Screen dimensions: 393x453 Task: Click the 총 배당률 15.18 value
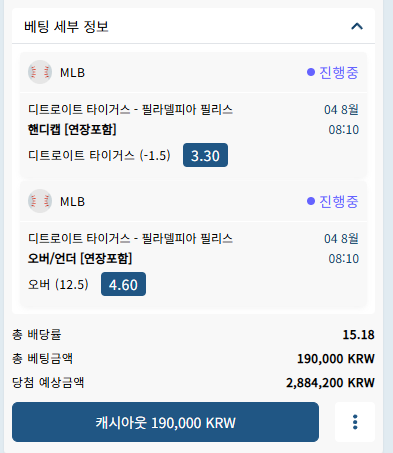[x=359, y=335]
